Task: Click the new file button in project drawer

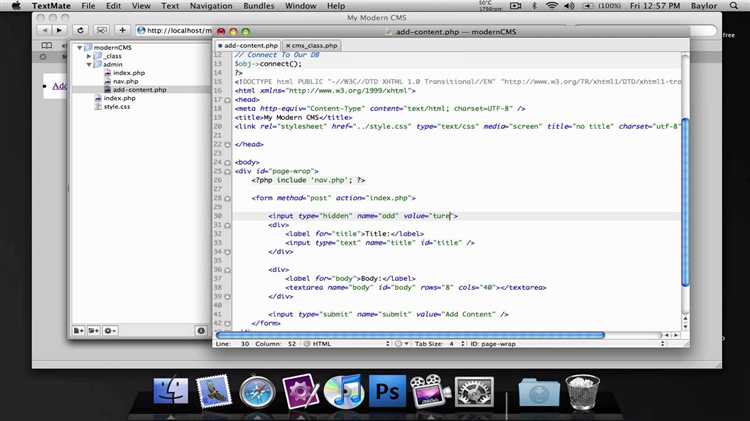Action: coord(78,331)
